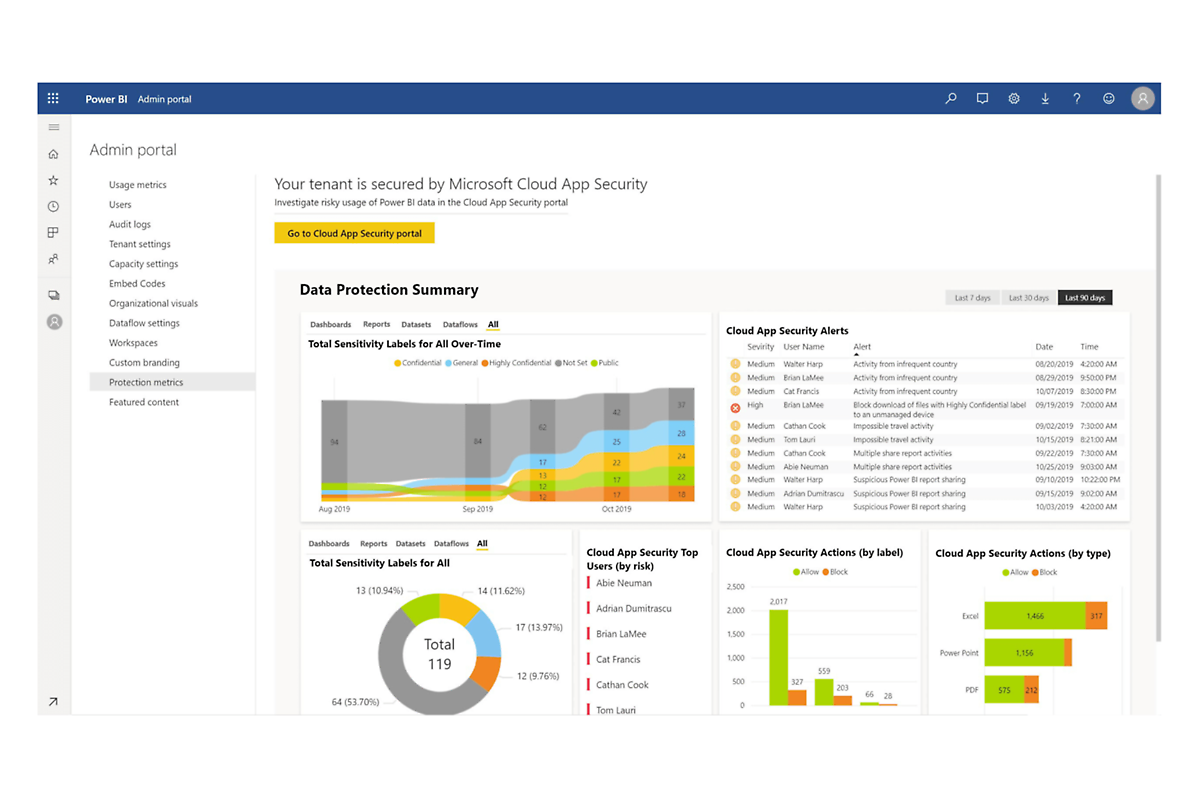Open Usage metrics in the admin menu
The width and height of the screenshot is (1200, 800).
coord(138,185)
